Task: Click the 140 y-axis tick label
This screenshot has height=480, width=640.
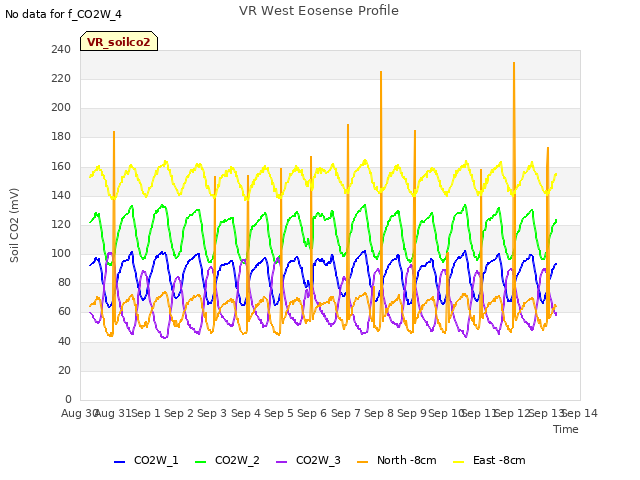Action: (61, 196)
